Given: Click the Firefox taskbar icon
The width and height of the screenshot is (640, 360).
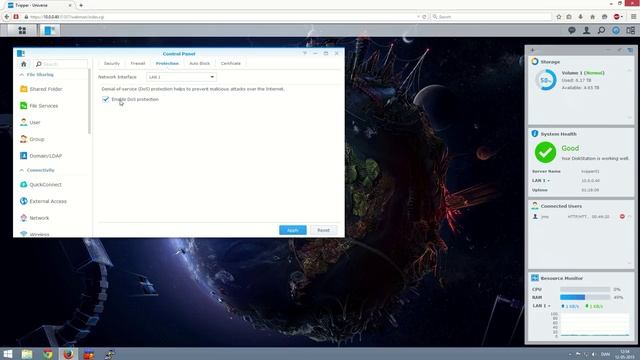Looking at the screenshot, I should [69, 354].
